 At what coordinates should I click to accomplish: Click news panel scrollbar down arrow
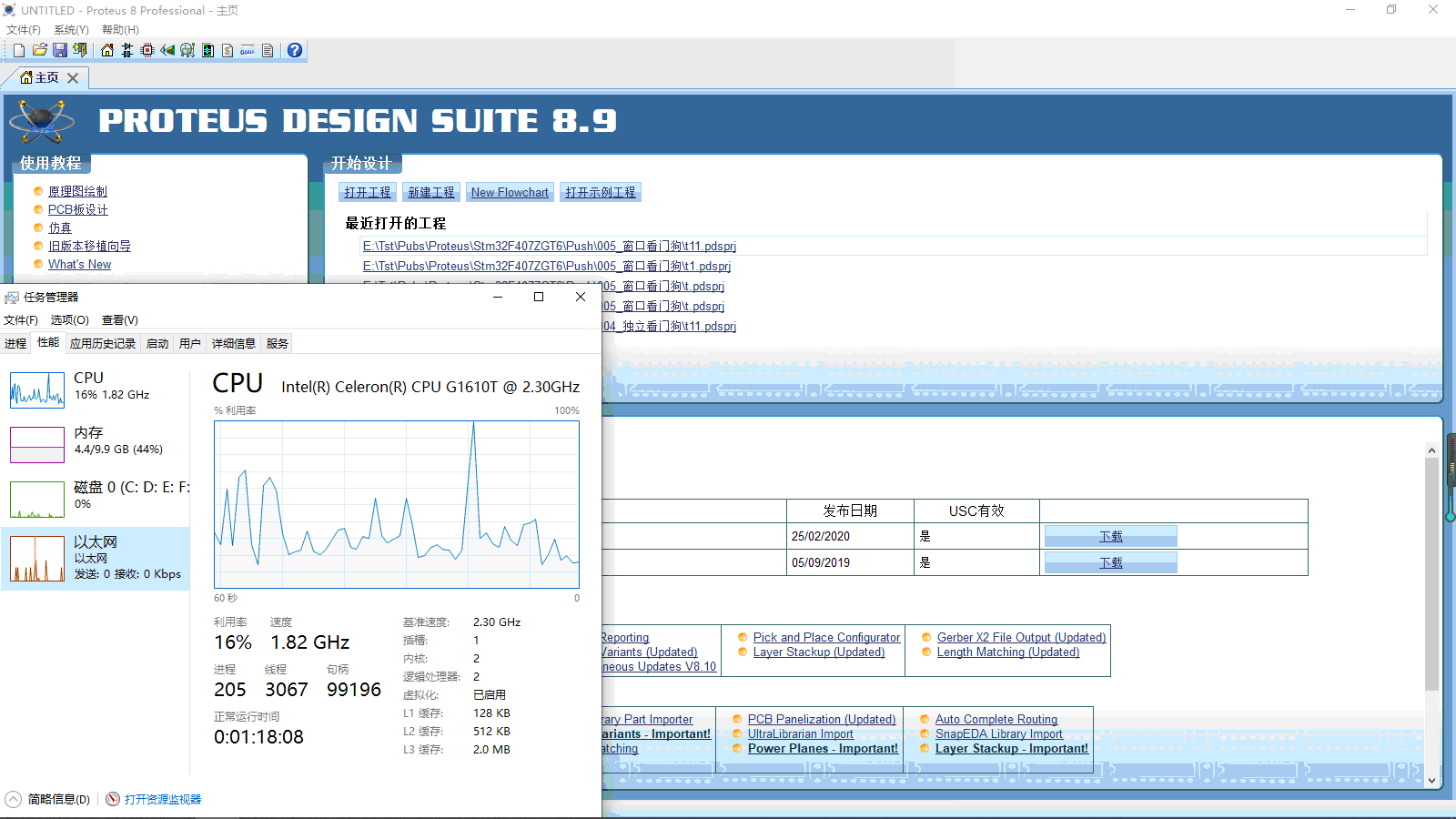[x=1431, y=781]
